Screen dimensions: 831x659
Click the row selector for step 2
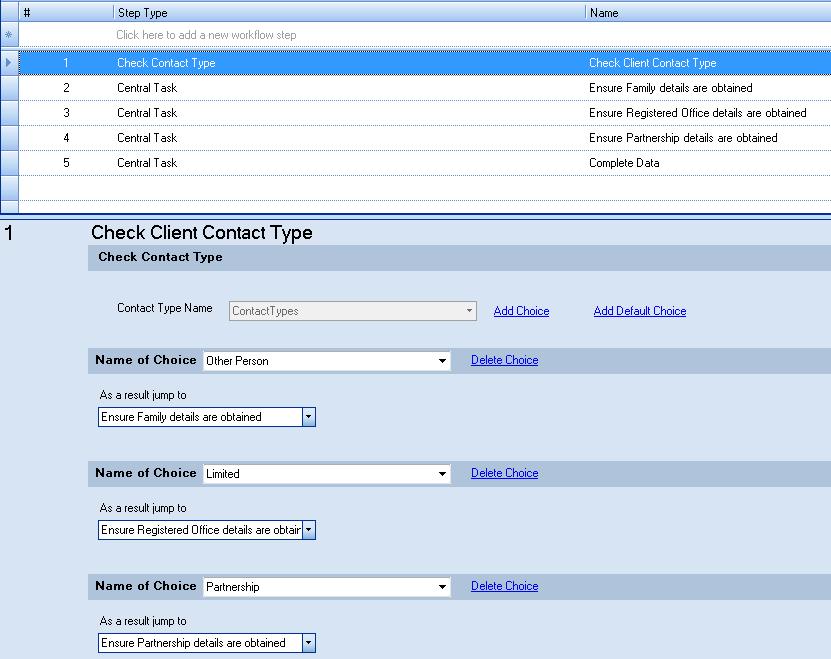coord(10,88)
